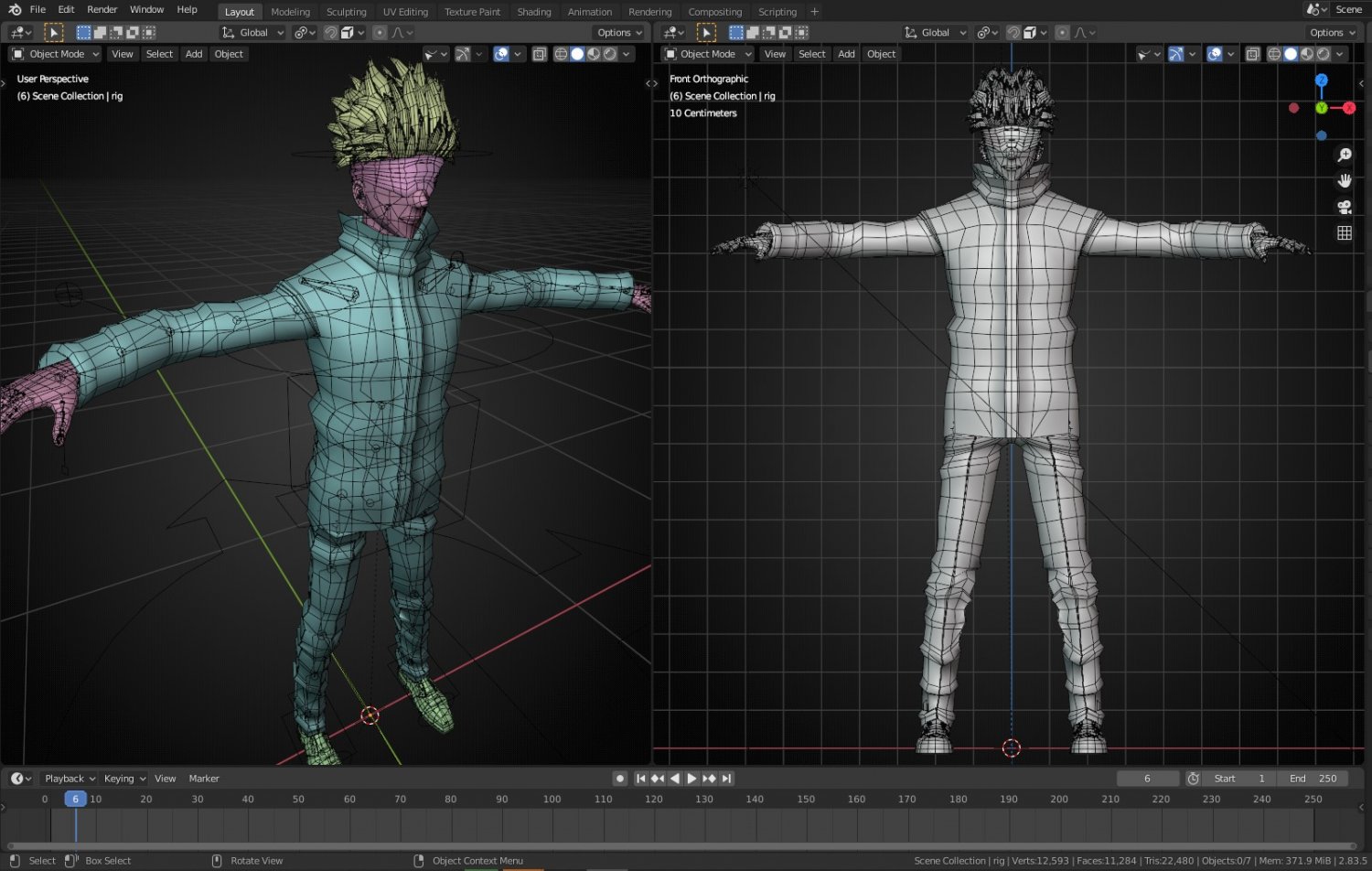
Task: Select rendered shading in left viewport
Action: click(610, 54)
